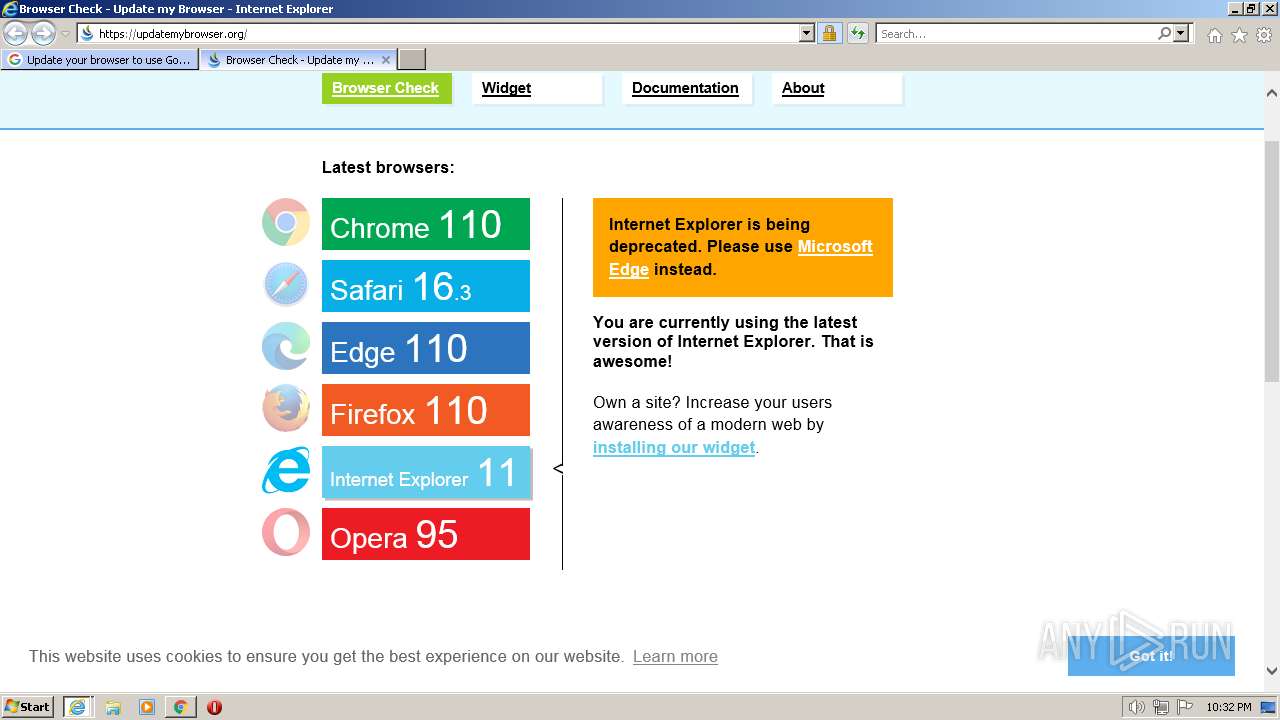Expand the address bar history dropdown
1280x720 pixels.
point(807,33)
